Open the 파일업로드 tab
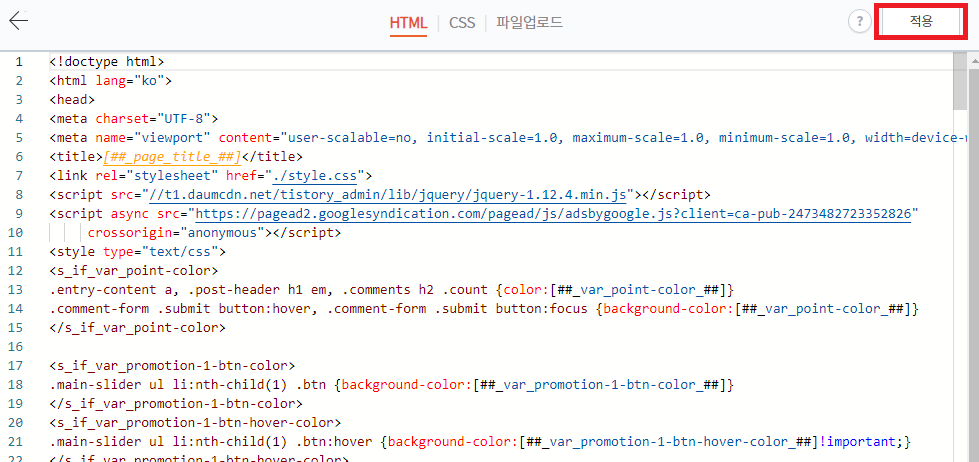979x462 pixels. (529, 23)
